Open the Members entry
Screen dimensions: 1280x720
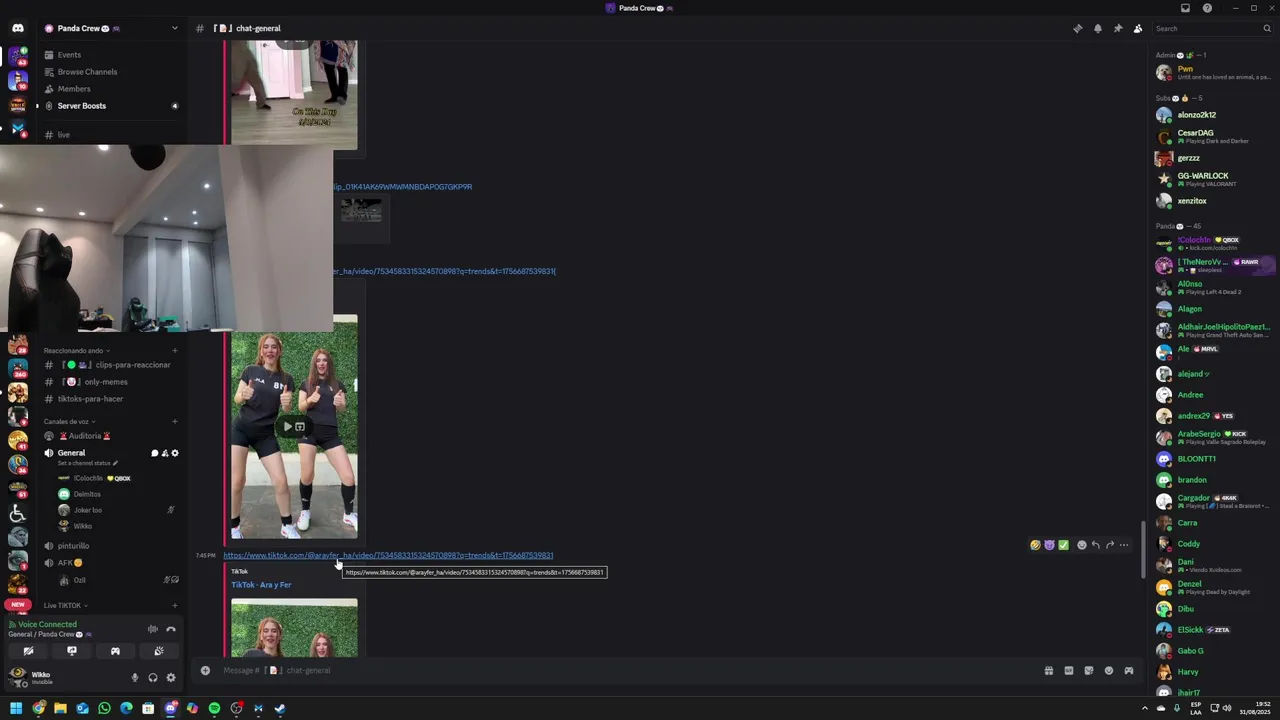pyautogui.click(x=110, y=89)
